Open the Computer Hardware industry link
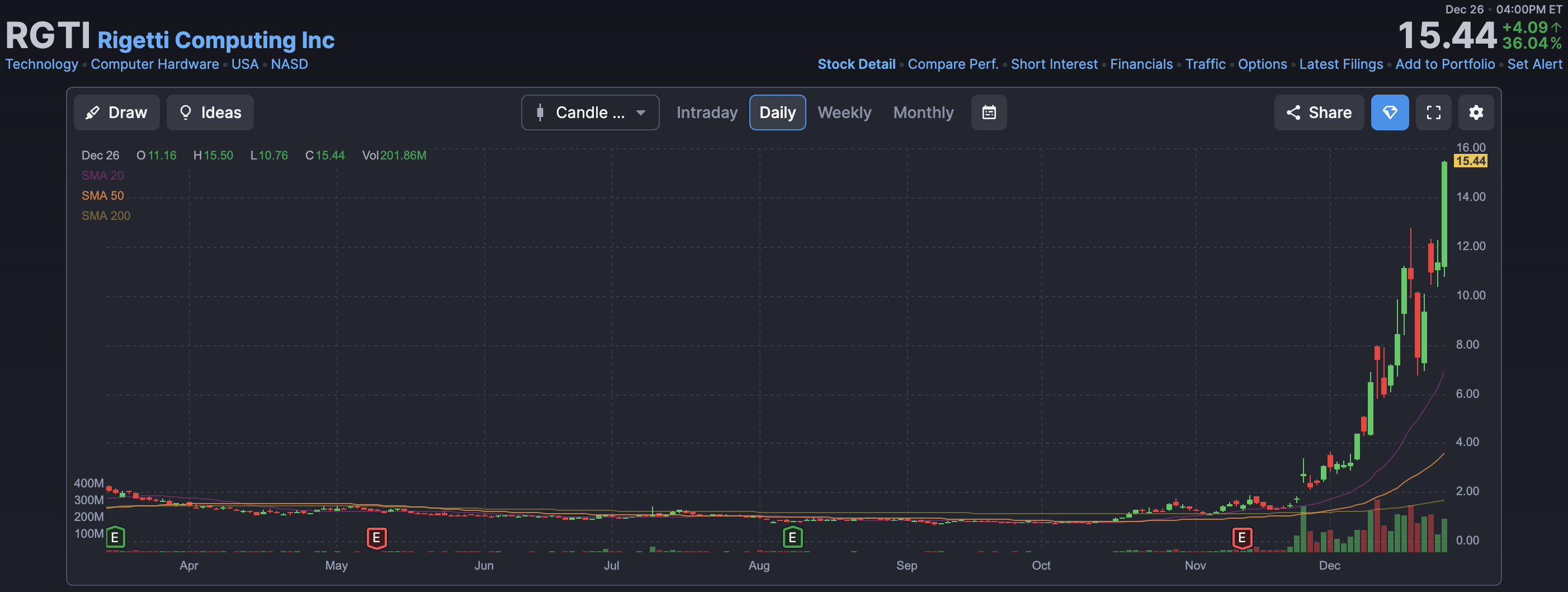The height and width of the screenshot is (592, 1568). coord(154,64)
